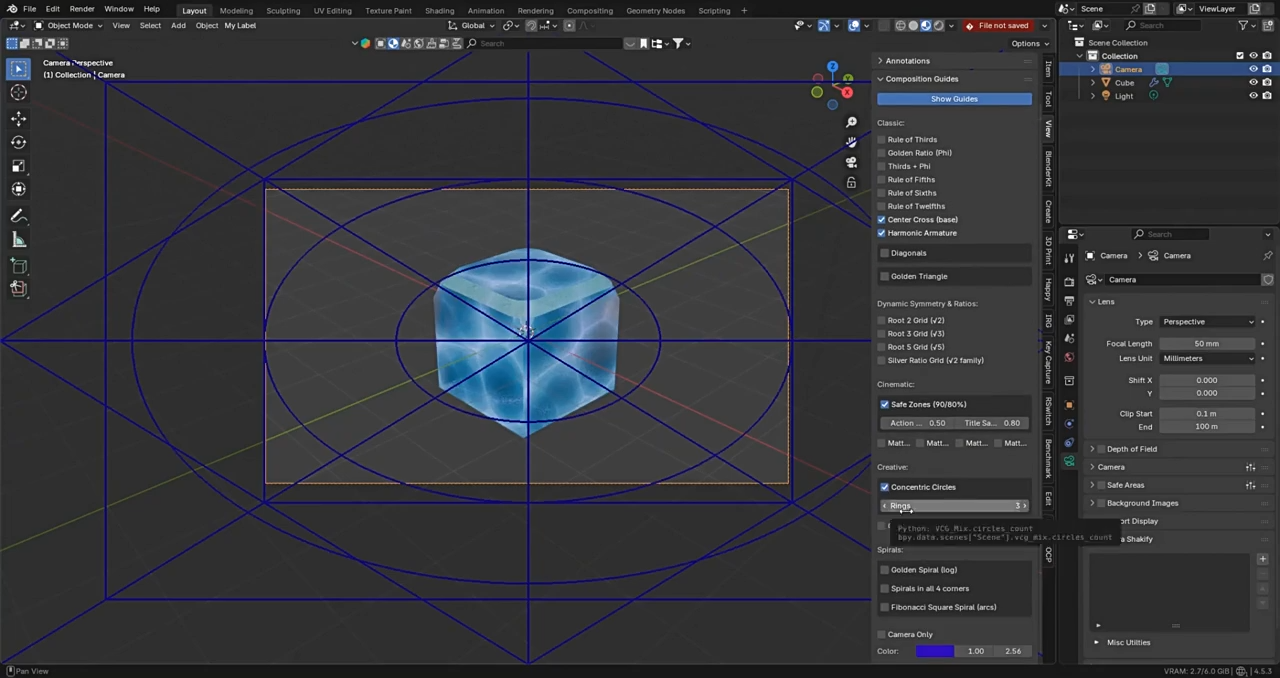Disable Concentric Circles overlay

point(884,487)
